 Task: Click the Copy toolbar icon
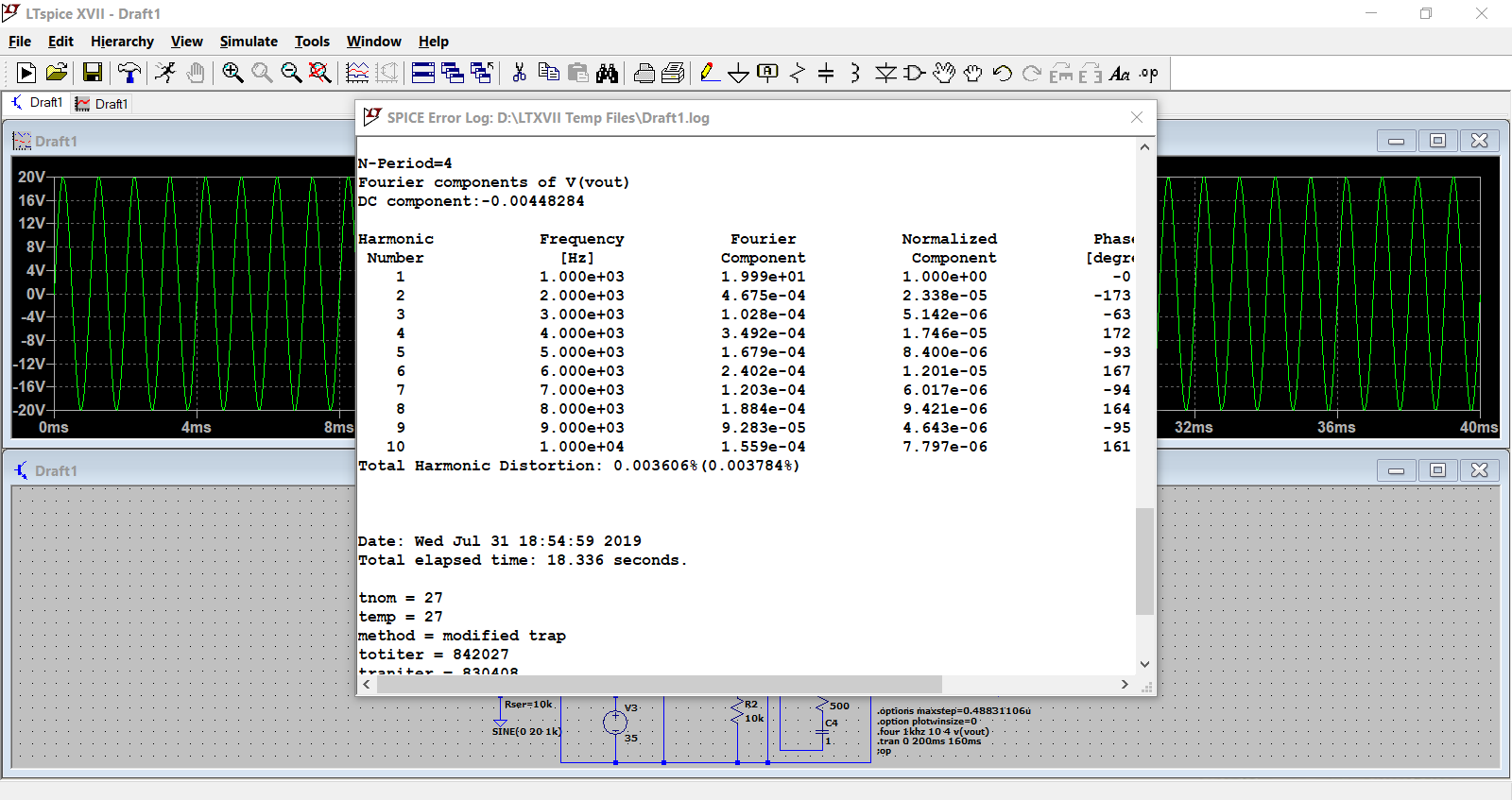tap(548, 73)
